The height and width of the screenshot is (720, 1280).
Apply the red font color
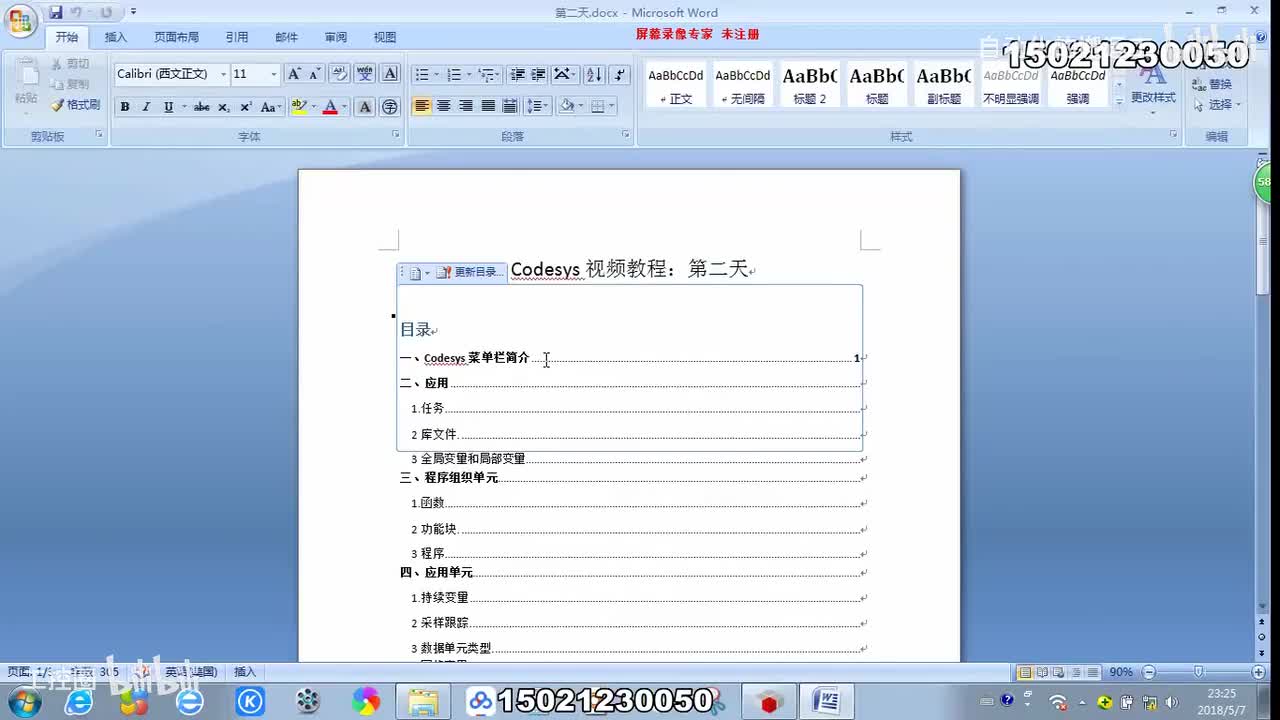[x=330, y=107]
